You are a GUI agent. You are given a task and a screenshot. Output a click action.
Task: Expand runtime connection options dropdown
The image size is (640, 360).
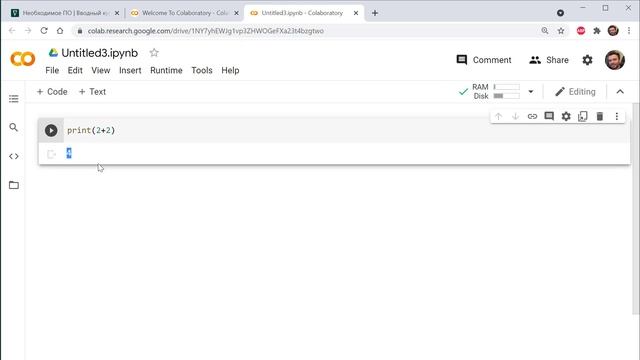click(x=531, y=91)
